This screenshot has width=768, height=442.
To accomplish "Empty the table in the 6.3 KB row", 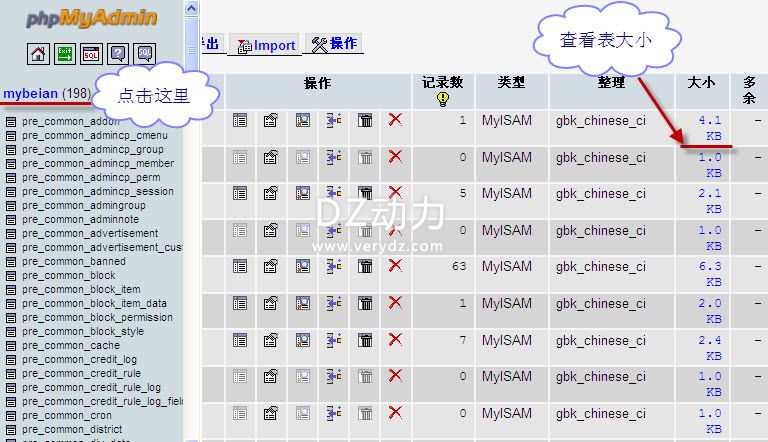I will [365, 266].
